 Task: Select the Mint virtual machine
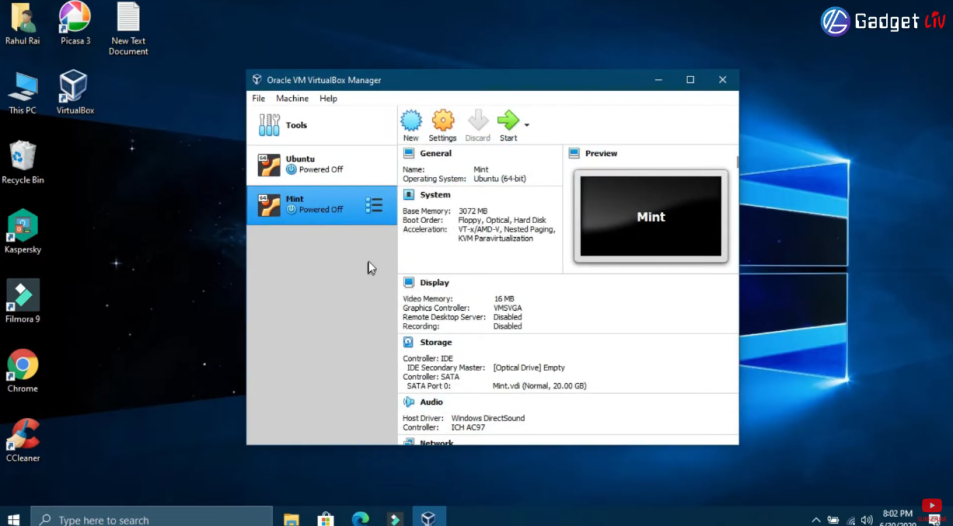pyautogui.click(x=322, y=205)
